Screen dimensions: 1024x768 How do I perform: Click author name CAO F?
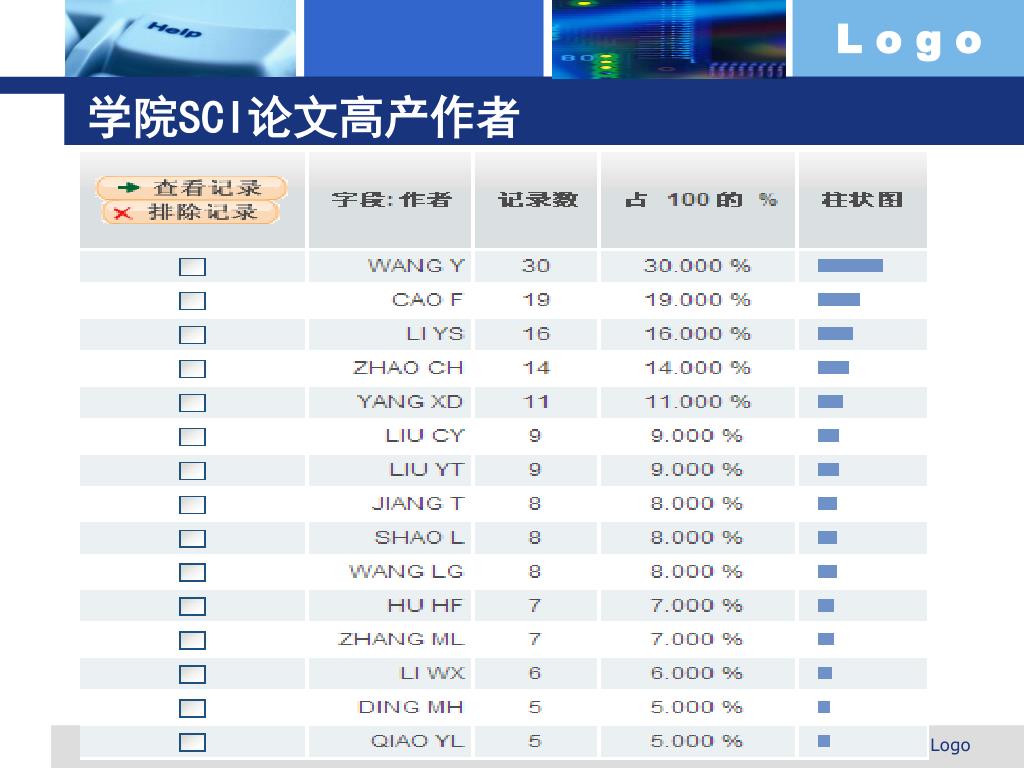click(427, 299)
